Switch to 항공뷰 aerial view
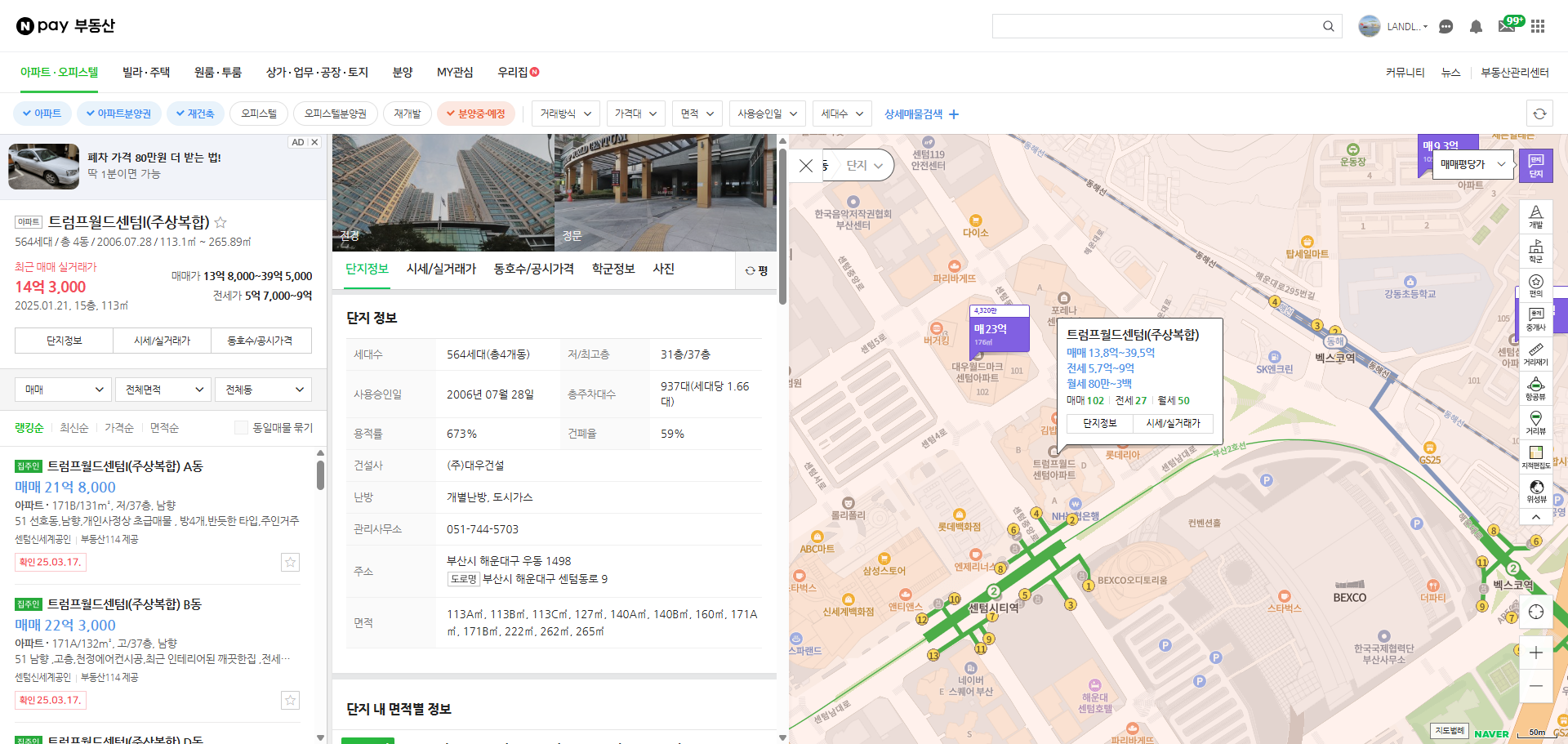This screenshot has width=1568, height=744. click(1536, 388)
